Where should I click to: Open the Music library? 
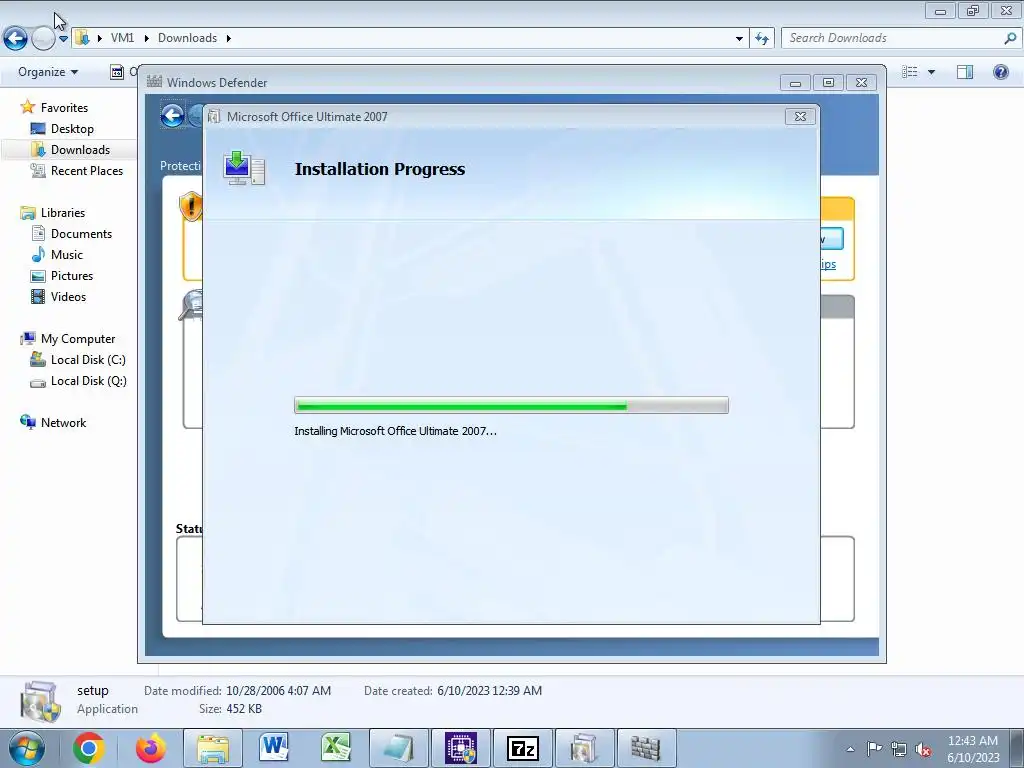click(x=67, y=255)
